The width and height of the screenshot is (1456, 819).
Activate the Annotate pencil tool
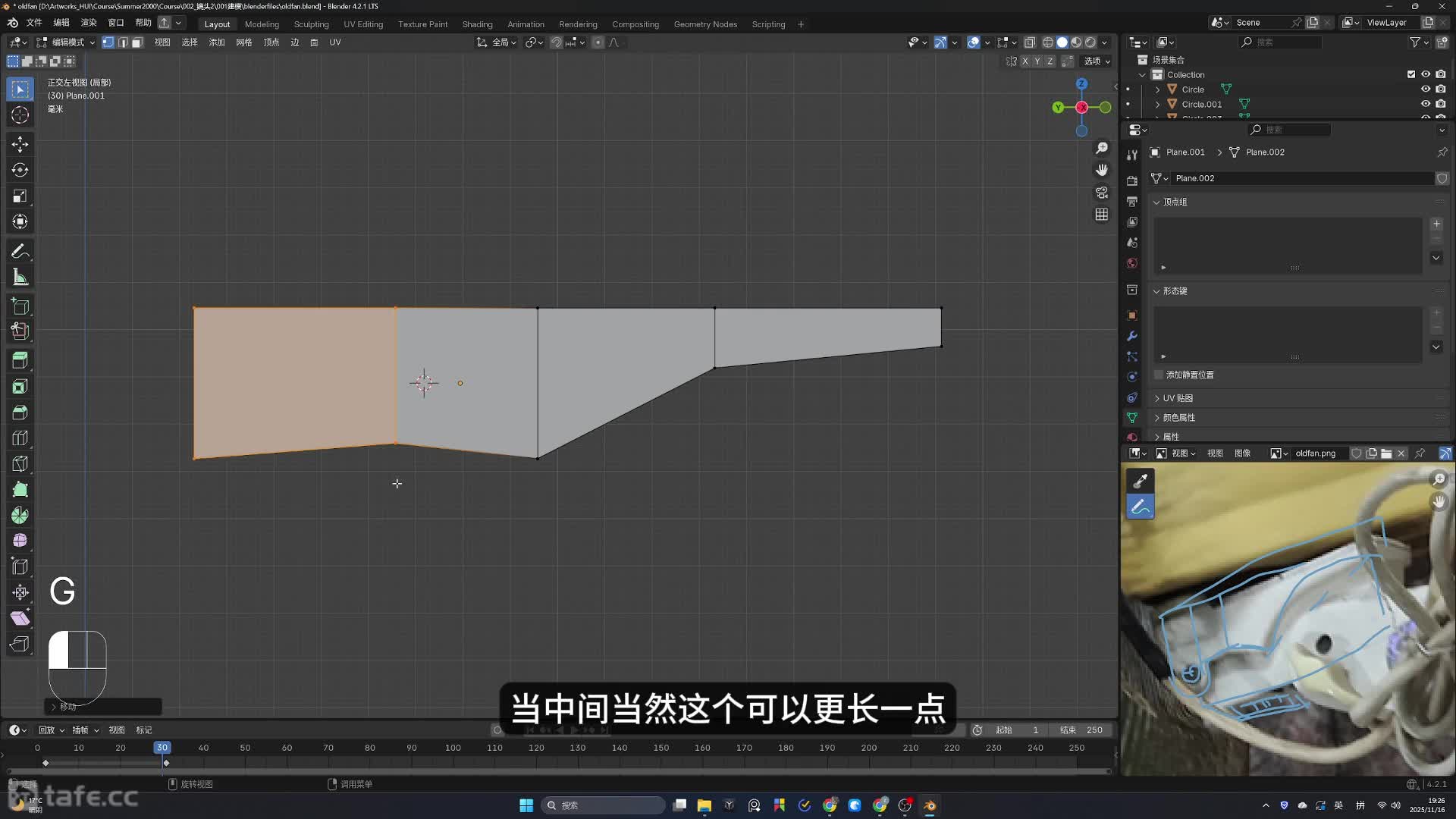click(20, 251)
